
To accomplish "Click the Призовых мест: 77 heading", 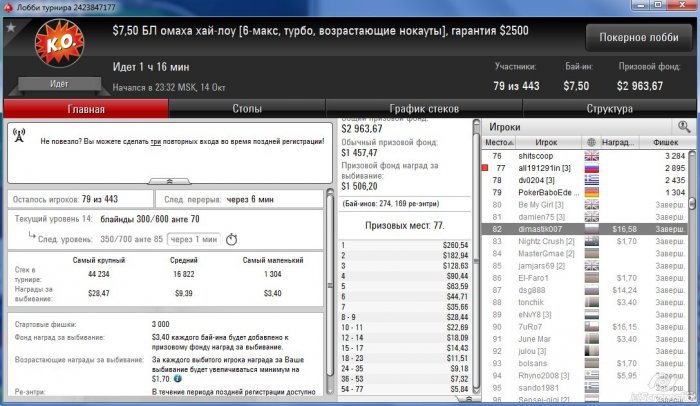I will (404, 226).
